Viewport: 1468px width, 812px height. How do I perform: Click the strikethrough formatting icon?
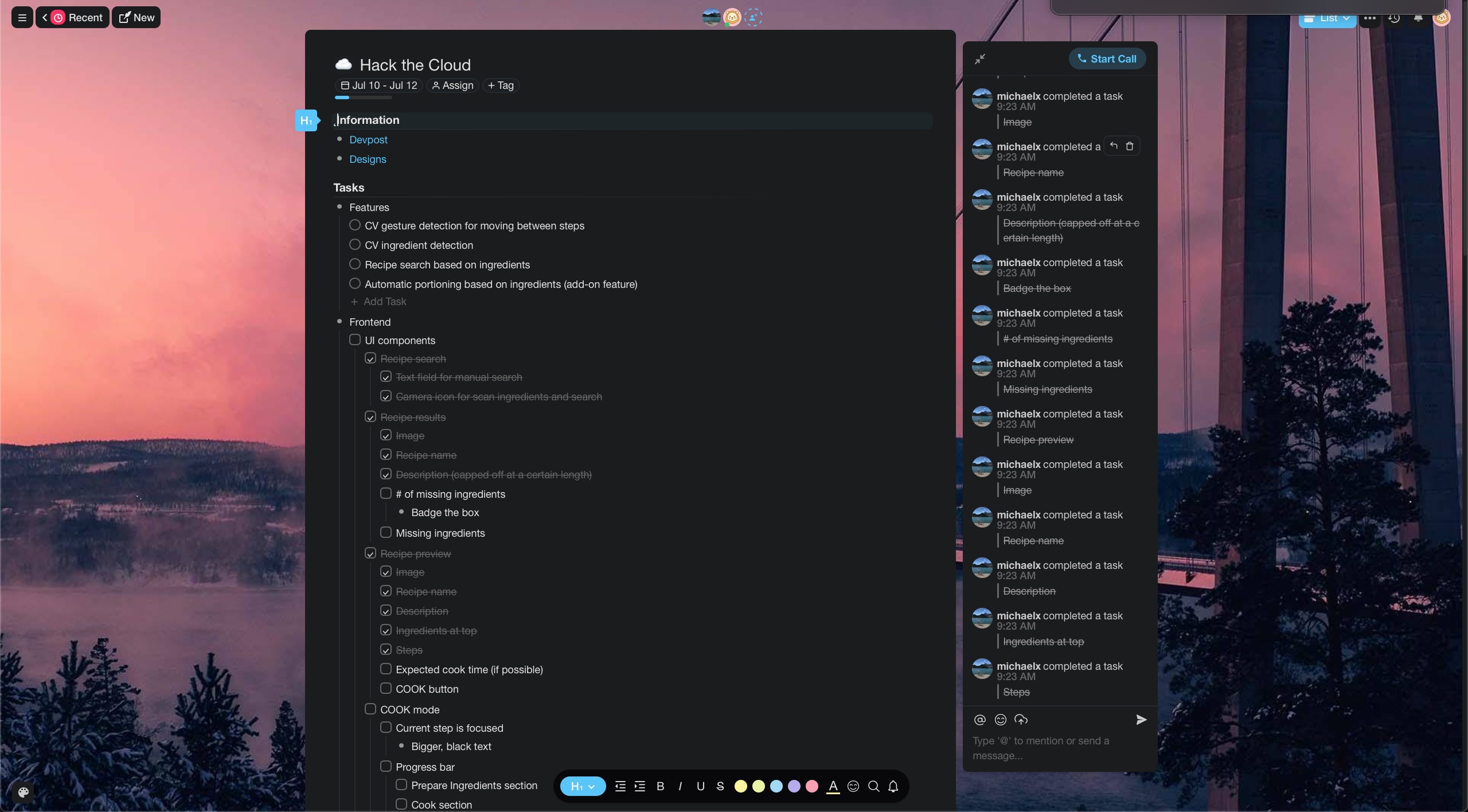tap(720, 786)
